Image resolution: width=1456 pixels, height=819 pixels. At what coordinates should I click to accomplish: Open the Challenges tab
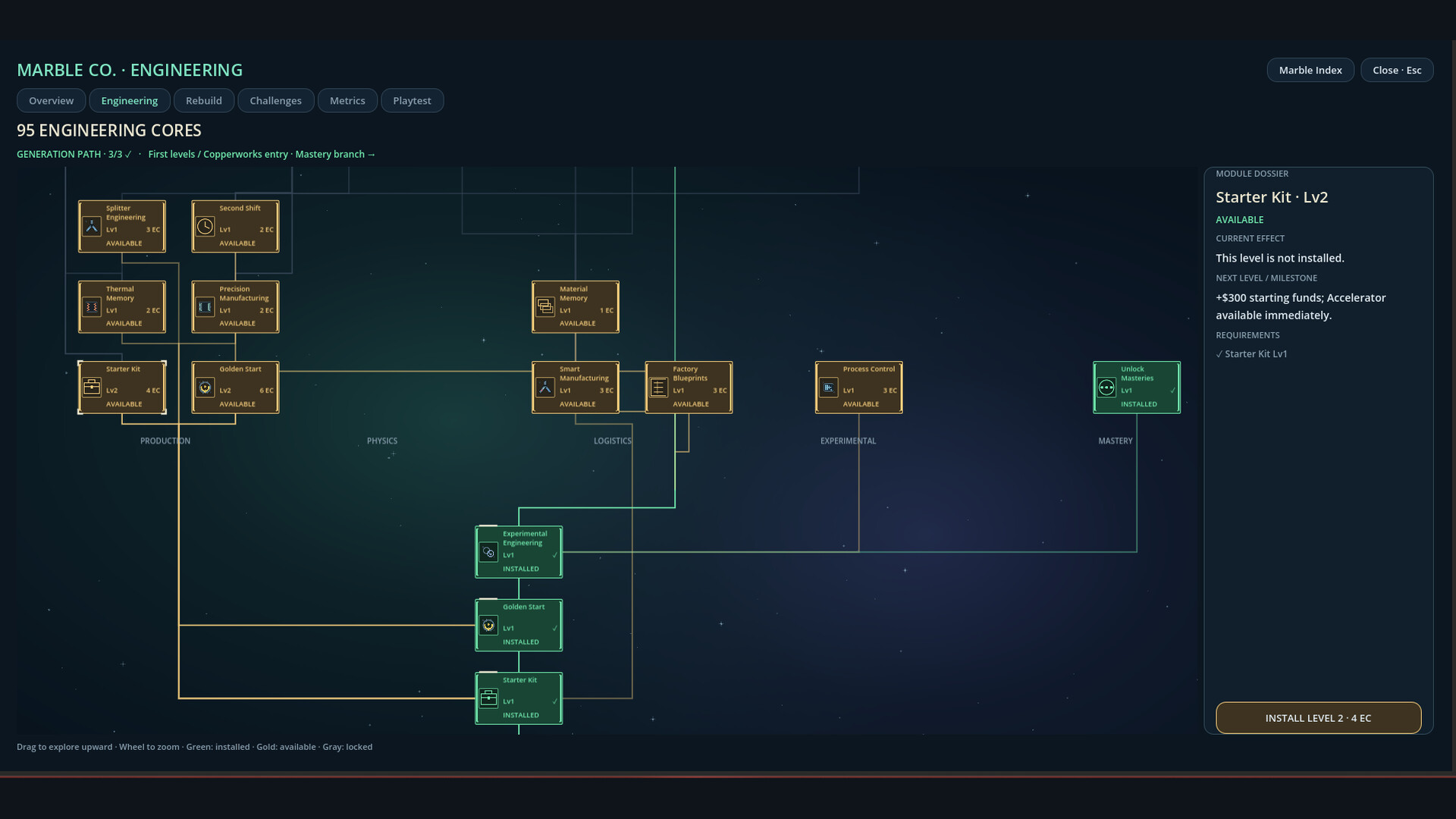click(x=275, y=100)
